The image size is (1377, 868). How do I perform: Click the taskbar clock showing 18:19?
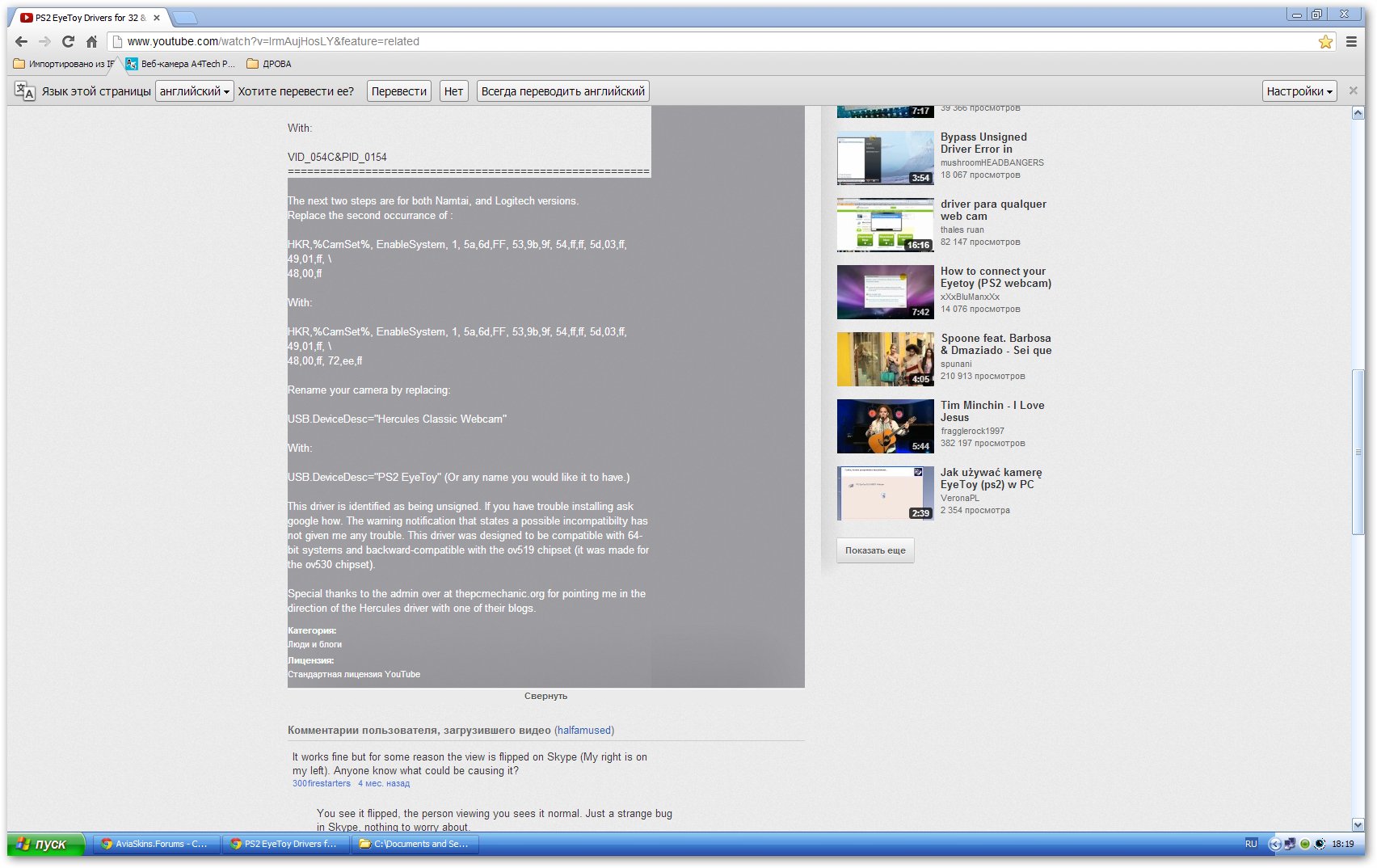pyautogui.click(x=1343, y=844)
